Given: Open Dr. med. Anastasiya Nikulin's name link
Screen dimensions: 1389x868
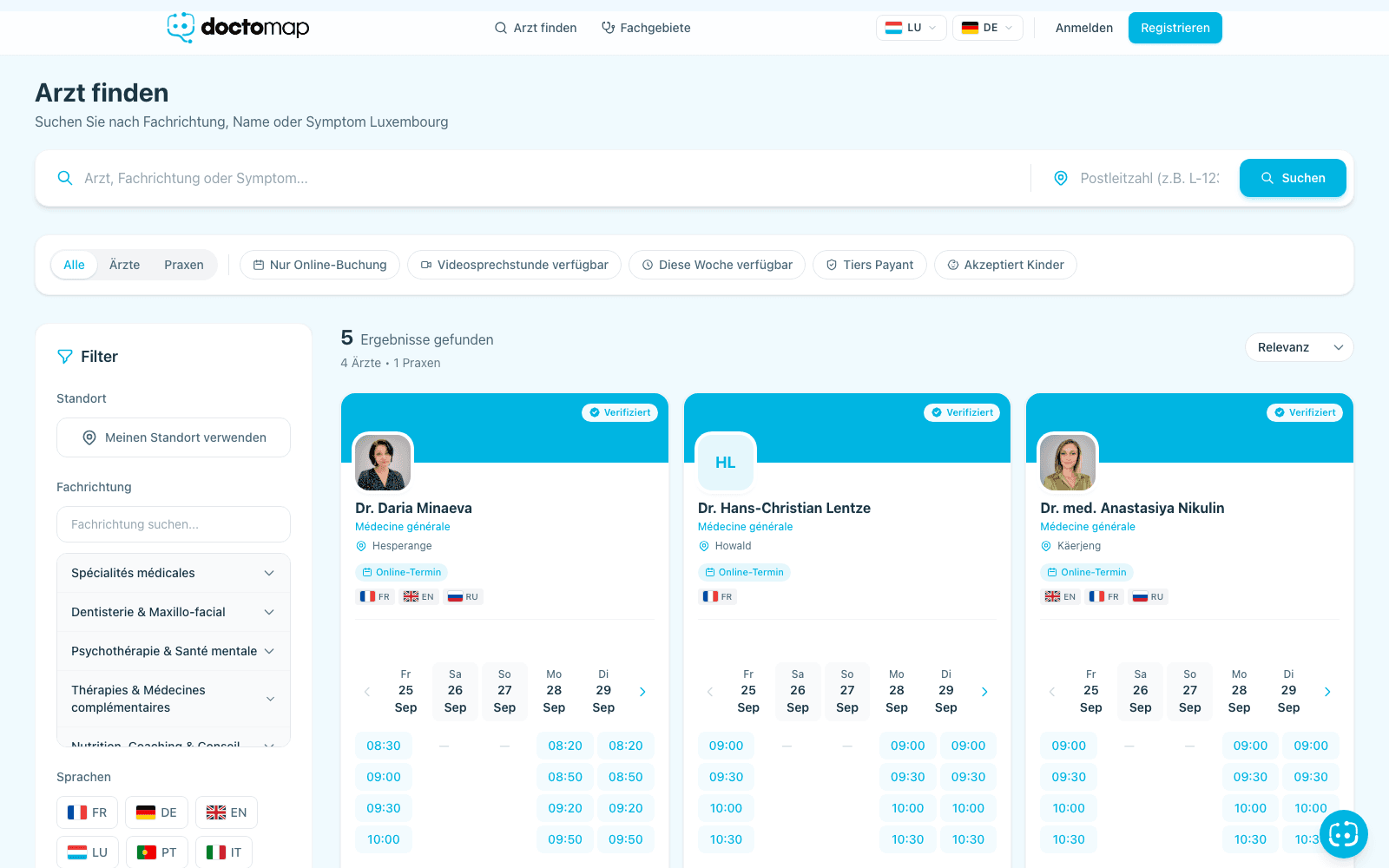Looking at the screenshot, I should 1132,508.
